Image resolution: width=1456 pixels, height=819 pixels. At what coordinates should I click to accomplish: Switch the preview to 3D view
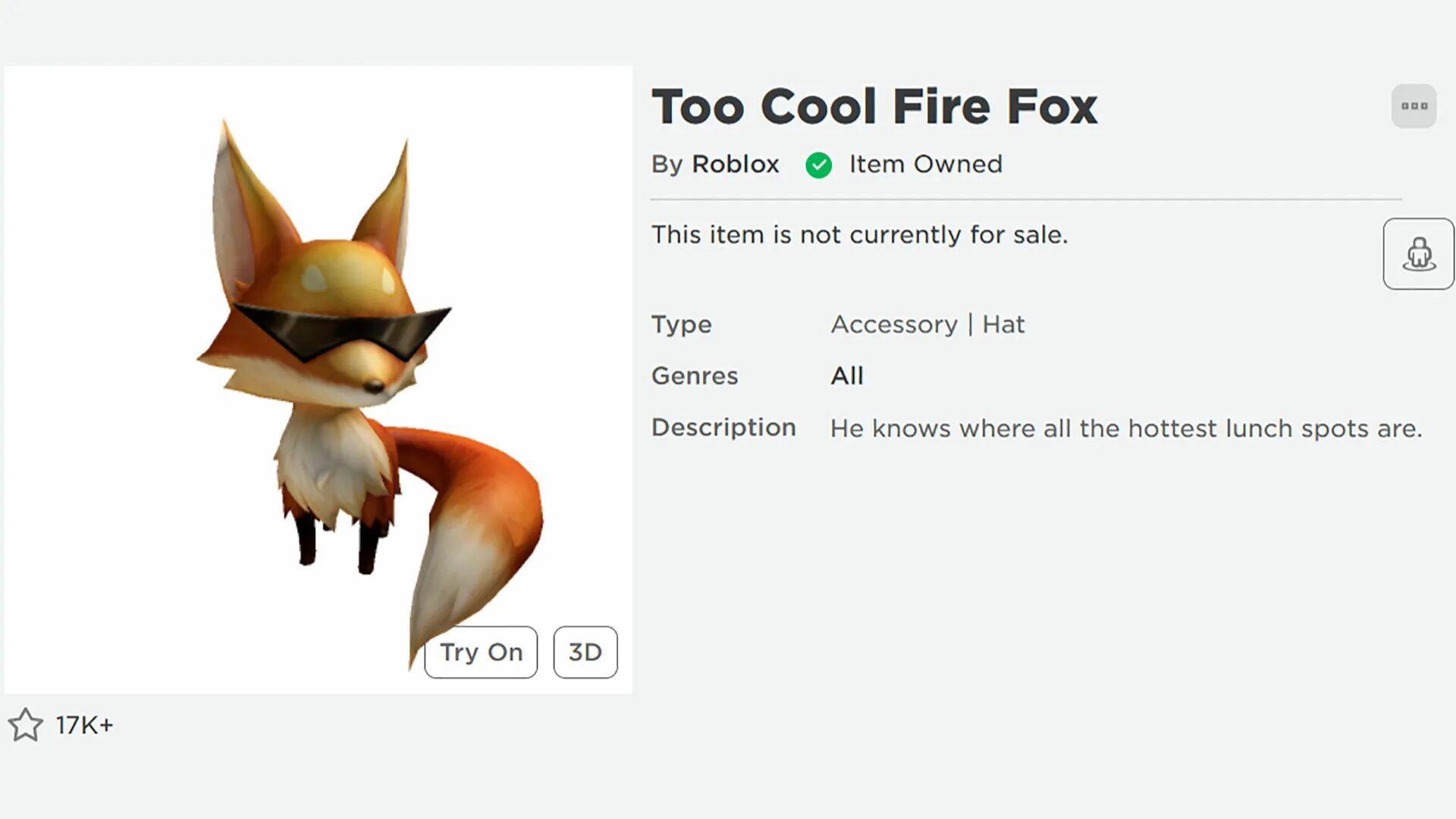click(585, 652)
